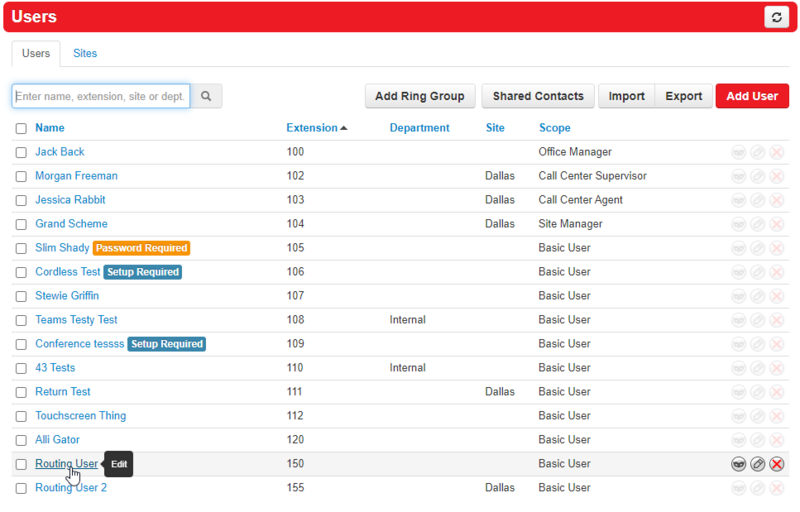The width and height of the screenshot is (800, 512).
Task: Delete Routing User with red X icon
Action: pyautogui.click(x=777, y=464)
